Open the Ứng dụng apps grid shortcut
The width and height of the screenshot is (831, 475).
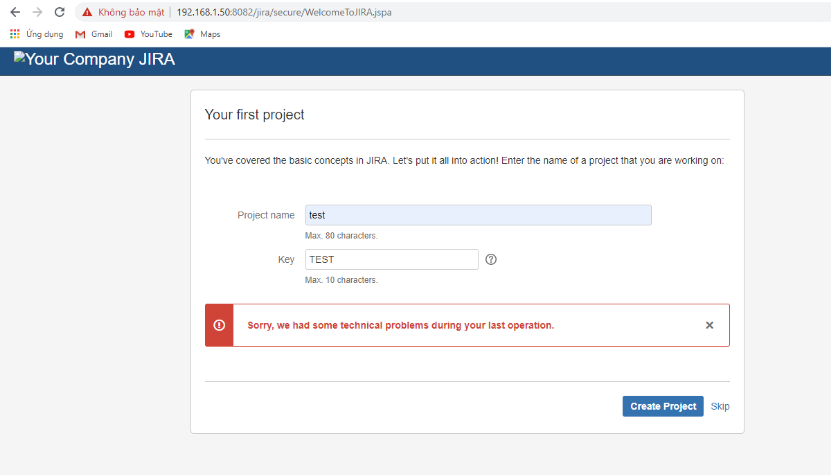coord(37,34)
